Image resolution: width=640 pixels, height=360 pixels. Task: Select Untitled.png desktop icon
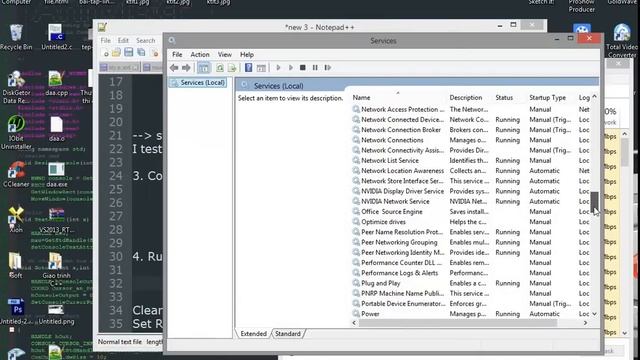pyautogui.click(x=56, y=315)
